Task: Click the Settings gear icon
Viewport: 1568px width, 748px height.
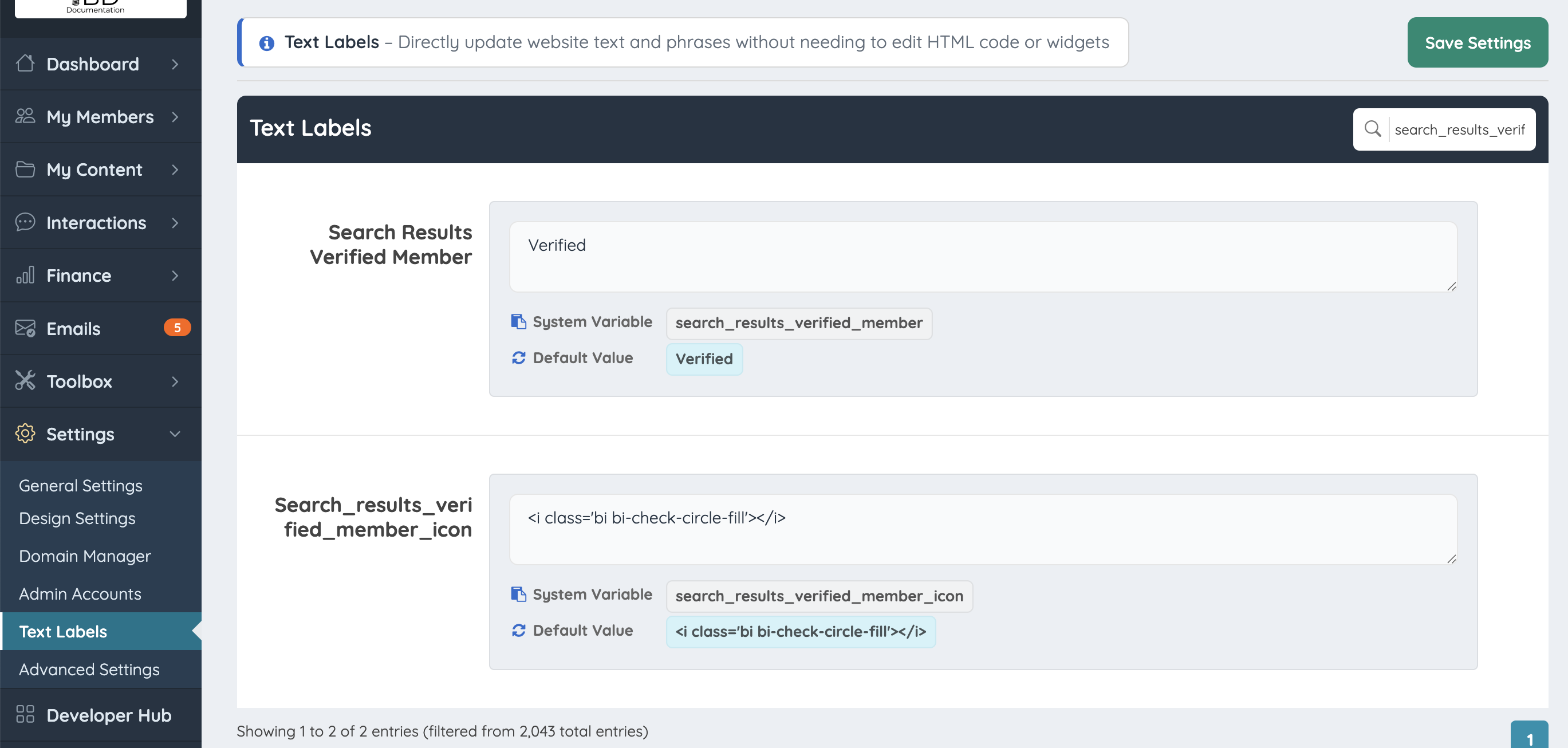Action: click(x=25, y=434)
